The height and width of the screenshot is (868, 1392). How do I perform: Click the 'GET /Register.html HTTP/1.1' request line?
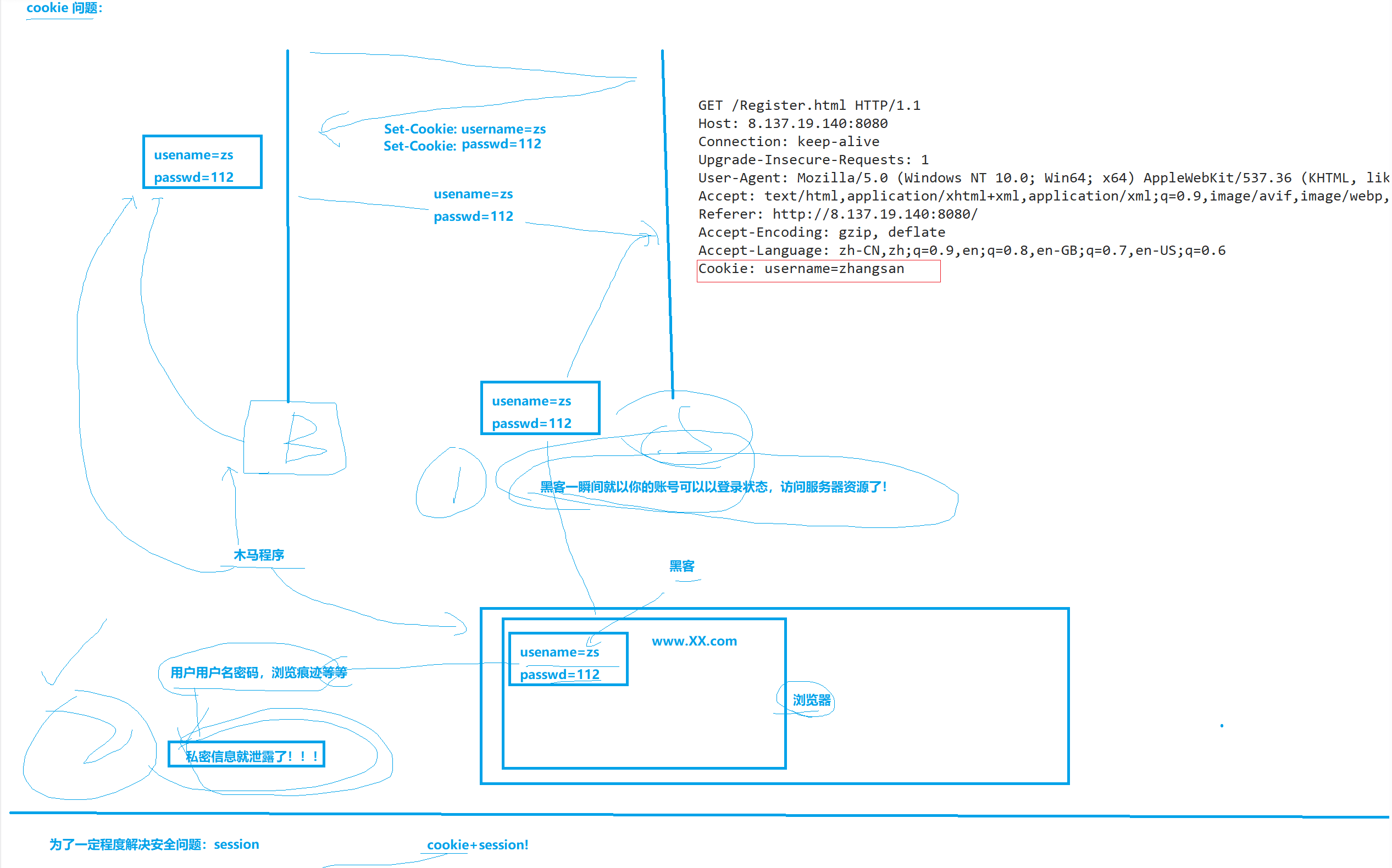(808, 105)
